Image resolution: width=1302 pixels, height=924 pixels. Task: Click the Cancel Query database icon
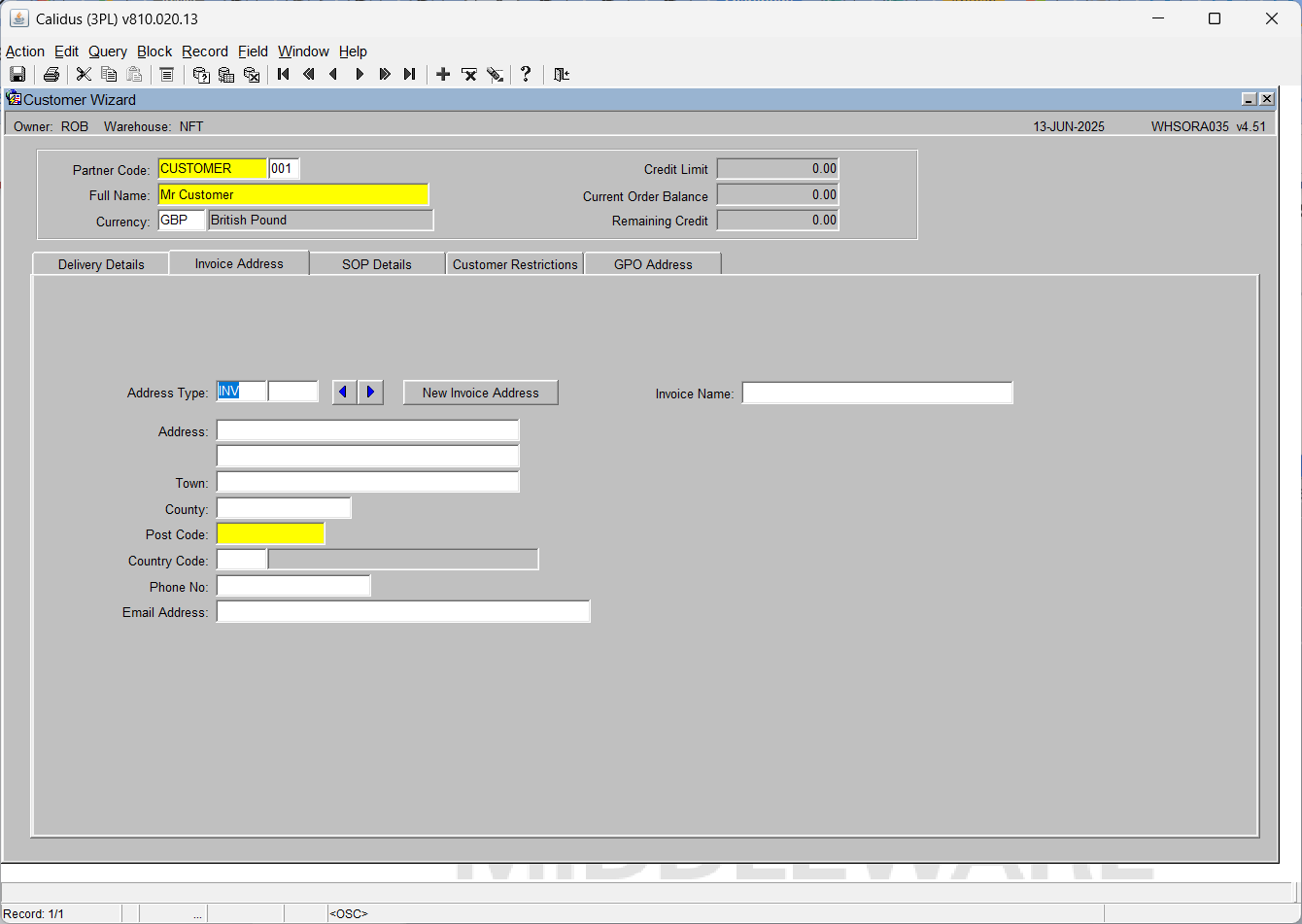(x=252, y=75)
